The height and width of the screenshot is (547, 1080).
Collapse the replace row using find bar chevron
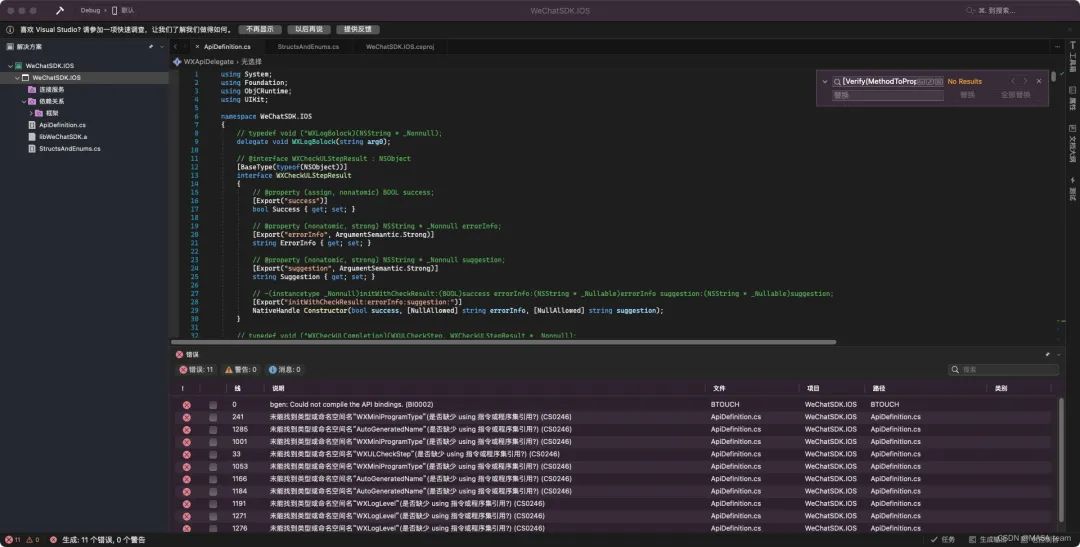pos(824,81)
